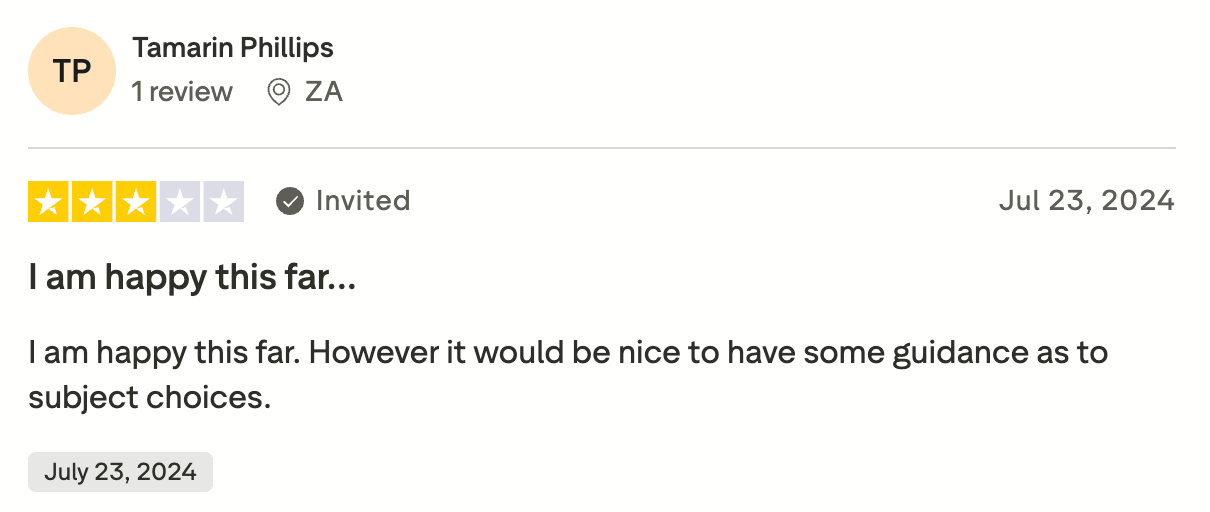Click the ZA country label
Screen dimensions: 1210x512
(x=324, y=92)
